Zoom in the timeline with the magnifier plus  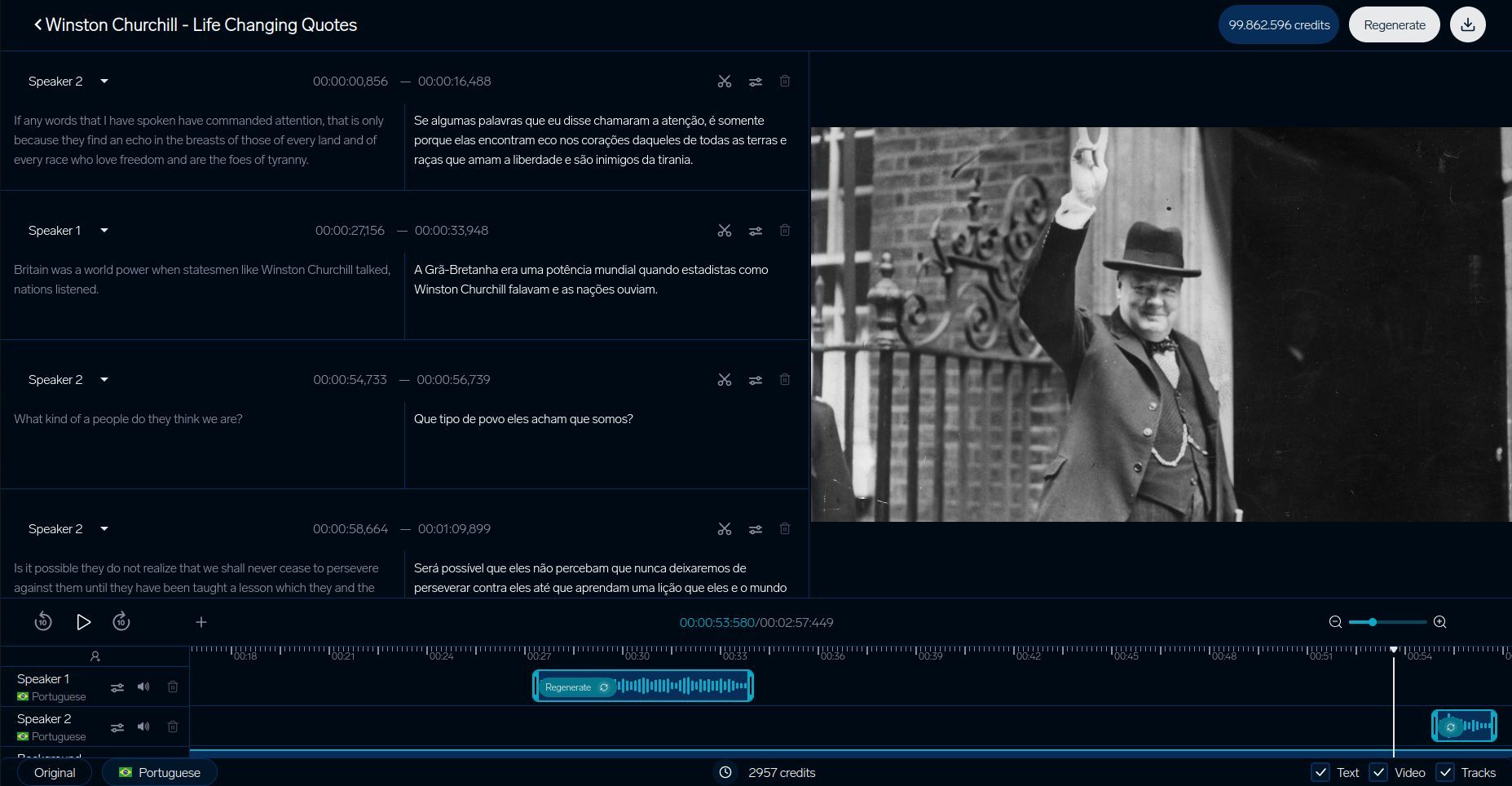click(x=1439, y=622)
